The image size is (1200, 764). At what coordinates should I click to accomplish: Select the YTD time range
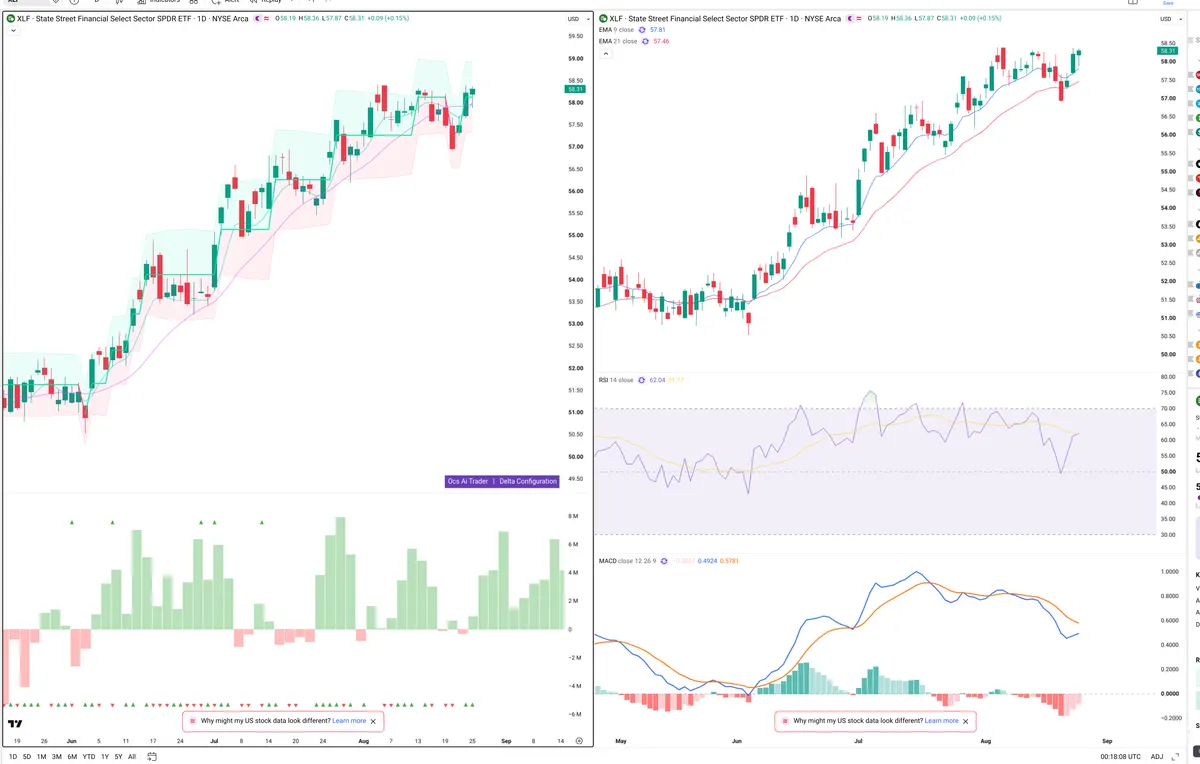[89, 757]
